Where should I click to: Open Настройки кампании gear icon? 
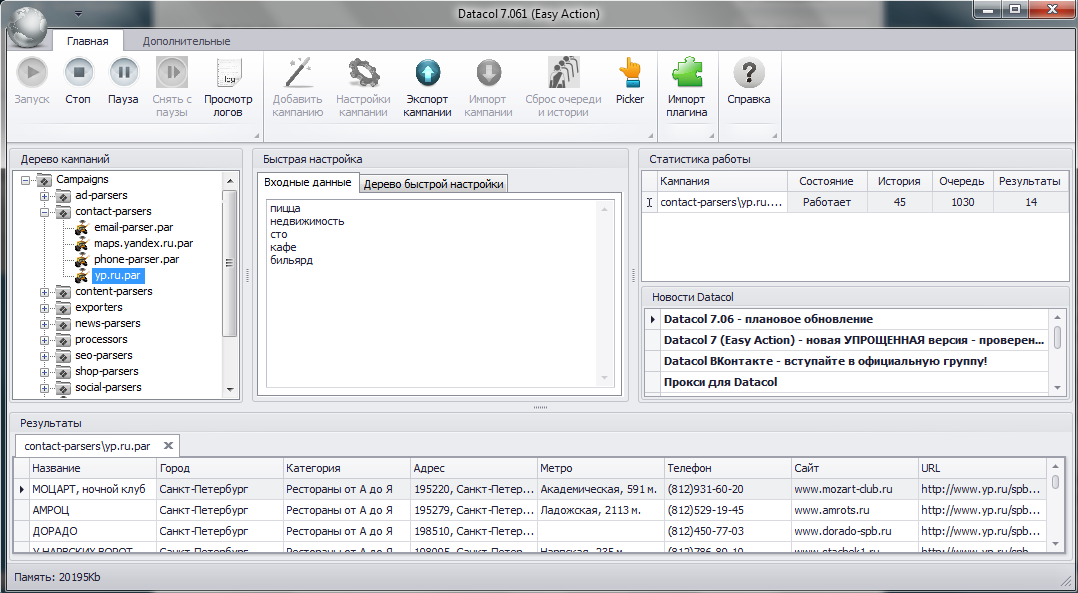click(x=363, y=71)
